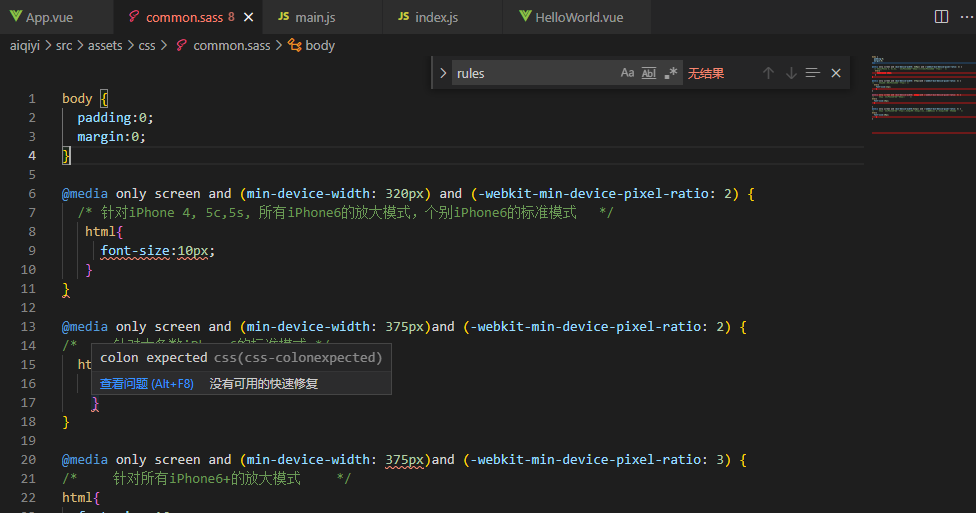Toggle Use Regular Expression option

tap(670, 73)
